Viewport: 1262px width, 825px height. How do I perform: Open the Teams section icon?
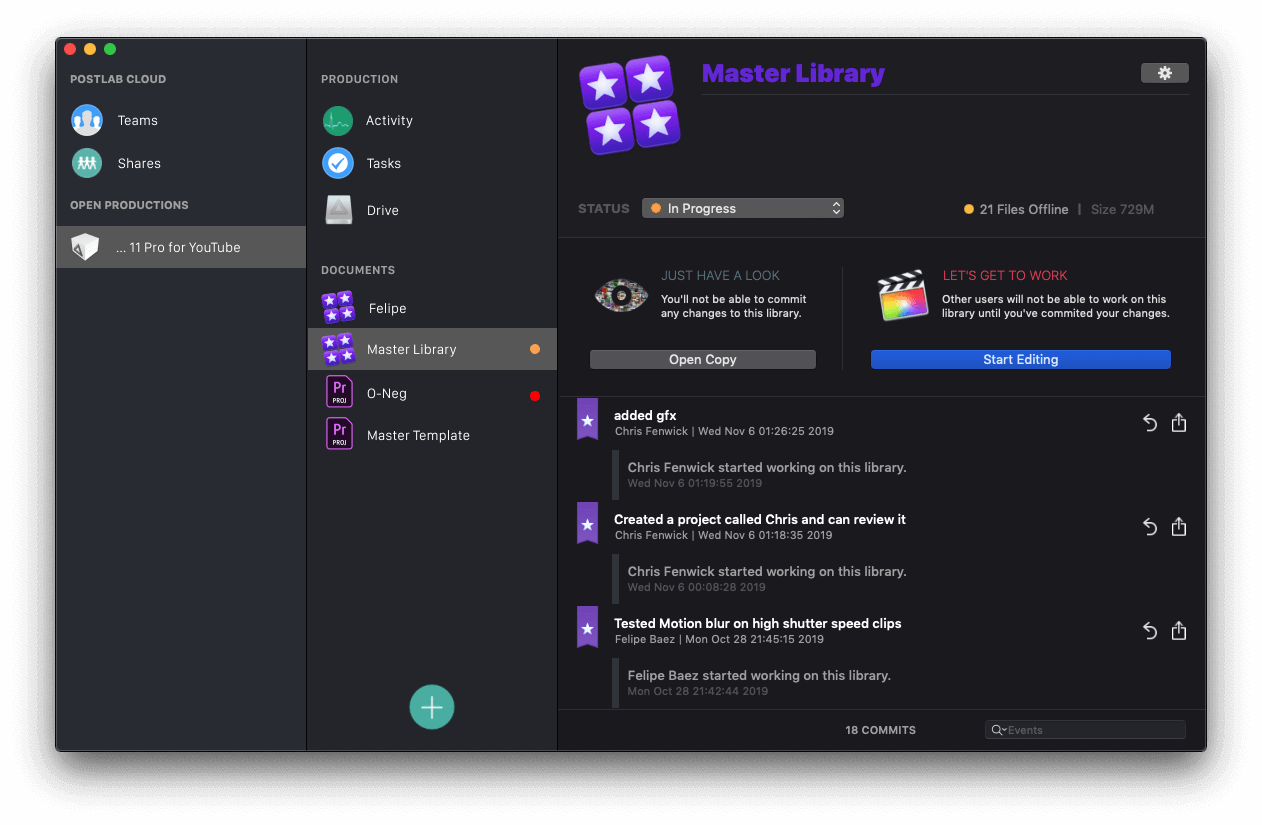click(87, 120)
